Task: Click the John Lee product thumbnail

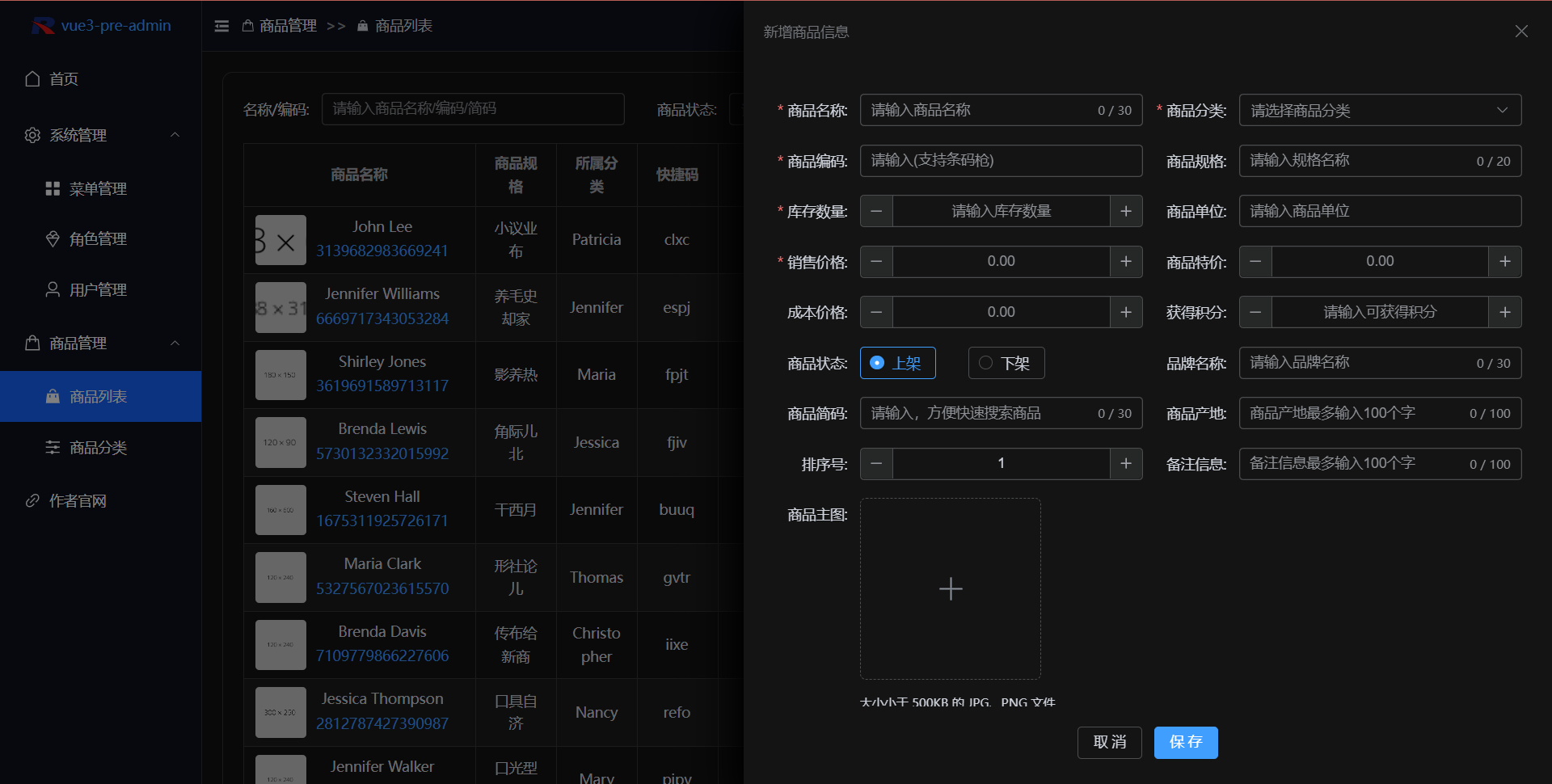Action: point(280,240)
